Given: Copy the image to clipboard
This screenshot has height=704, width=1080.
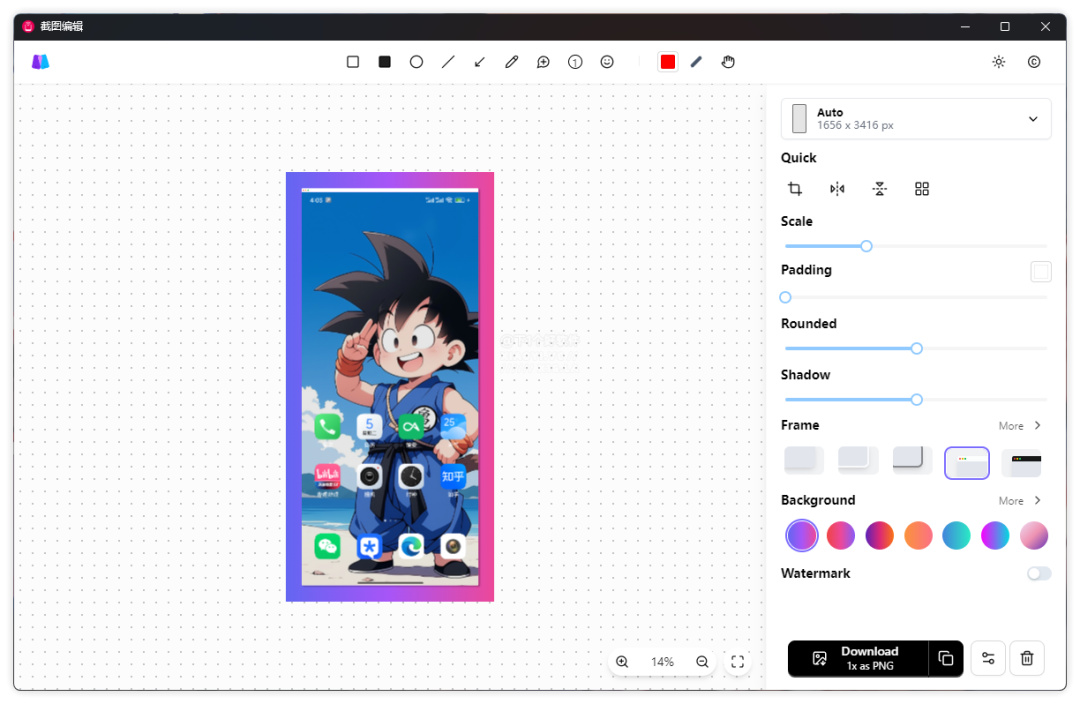Looking at the screenshot, I should (946, 659).
